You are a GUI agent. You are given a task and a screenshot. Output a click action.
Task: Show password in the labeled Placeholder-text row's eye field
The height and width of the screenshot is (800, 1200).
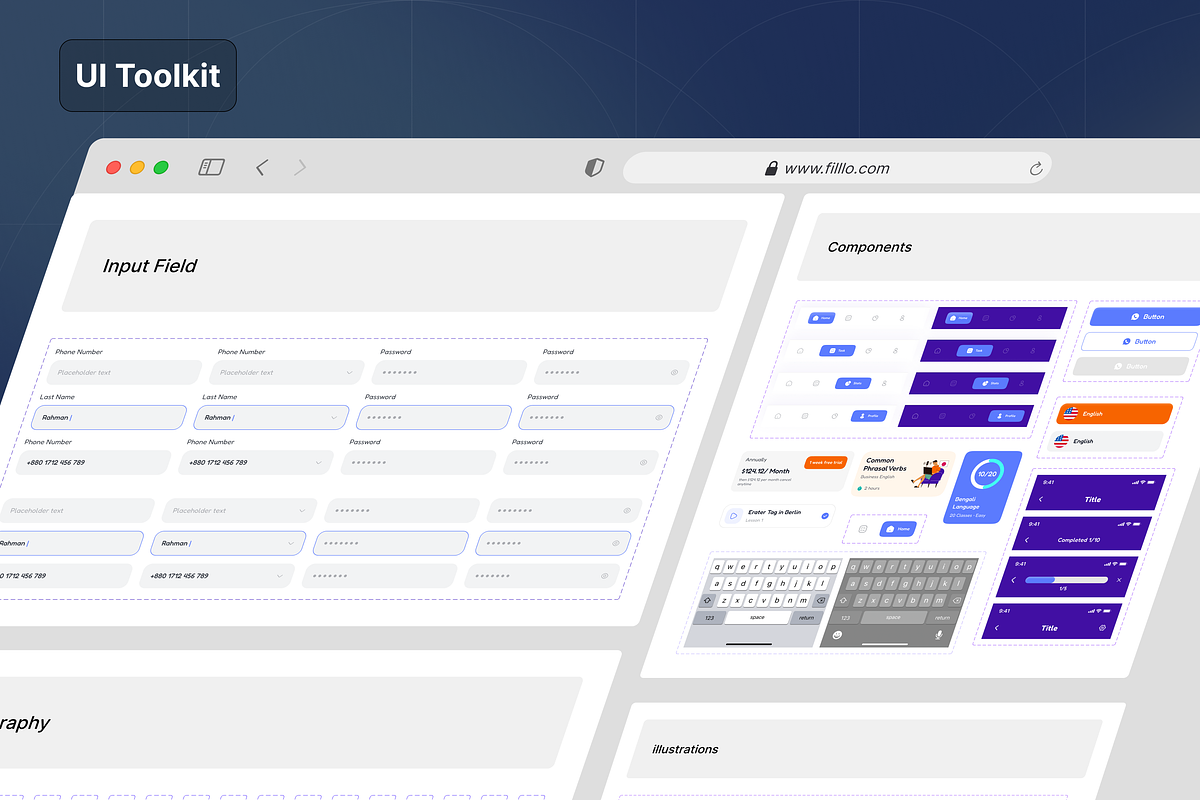pyautogui.click(x=675, y=372)
